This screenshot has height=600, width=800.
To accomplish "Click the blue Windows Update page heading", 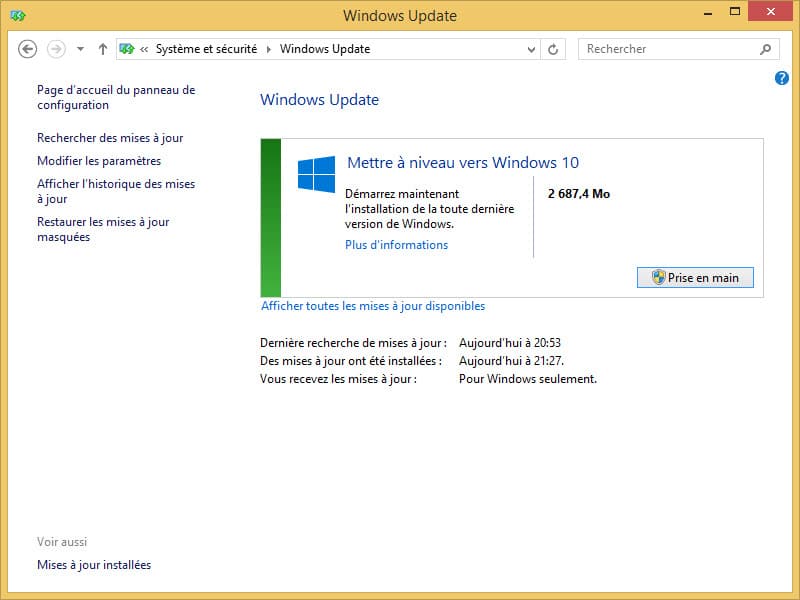I will (319, 100).
